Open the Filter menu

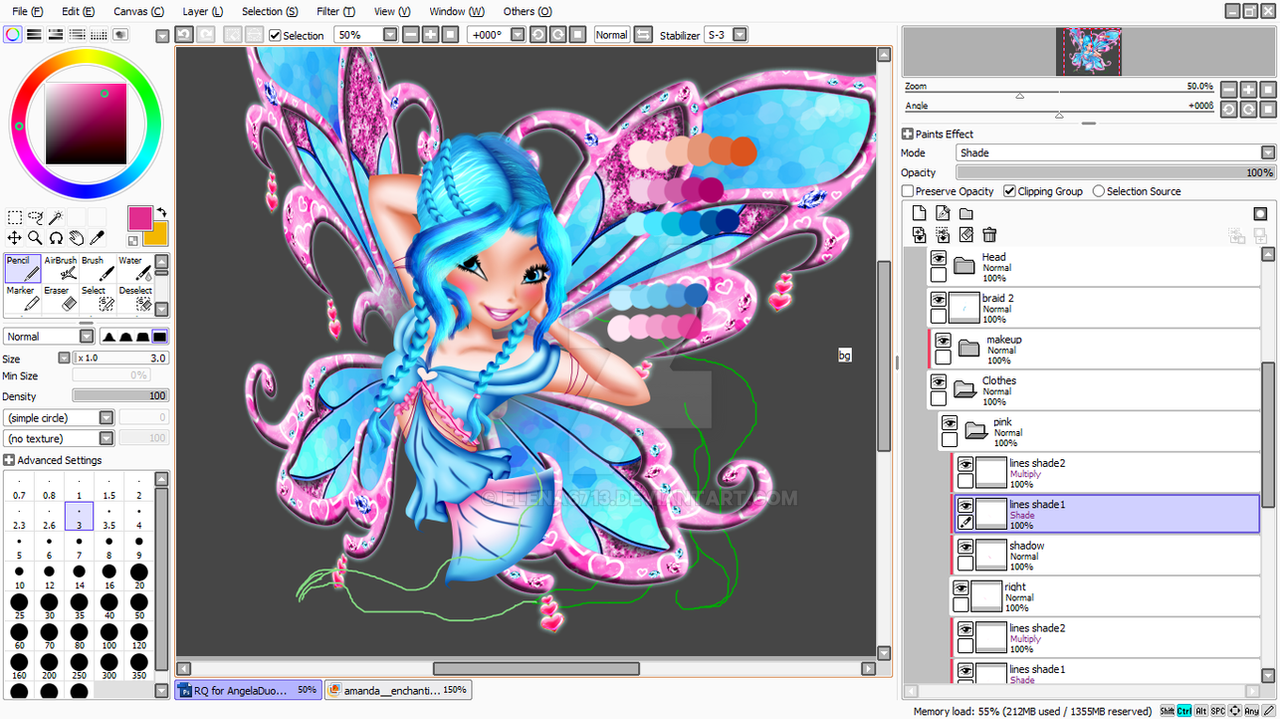[x=335, y=11]
